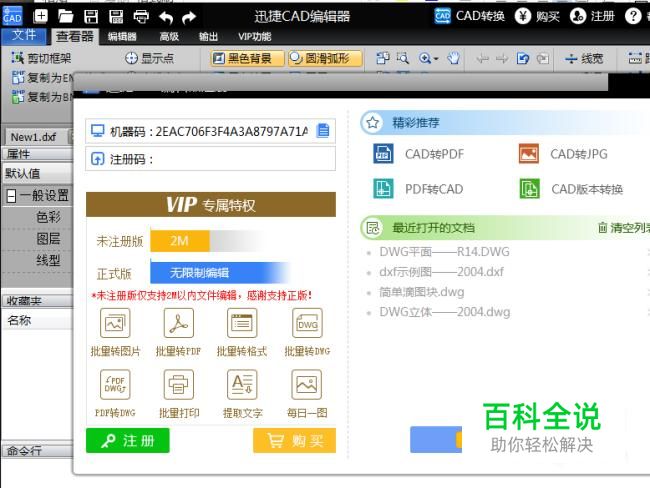Open CAD版本转换 recommendation
Image resolution: width=650 pixels, height=488 pixels.
coord(571,189)
